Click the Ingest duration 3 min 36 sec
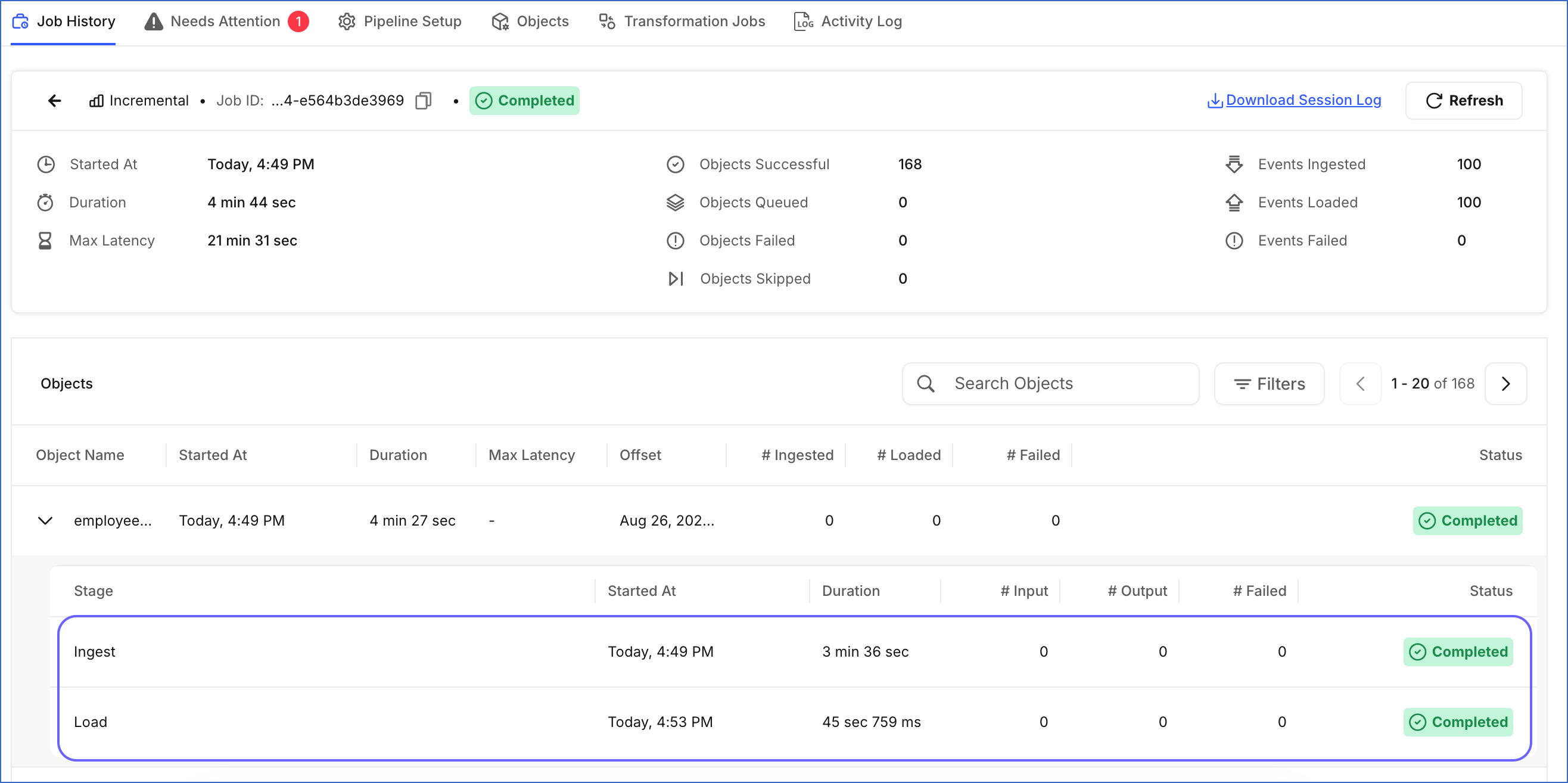Image resolution: width=1568 pixels, height=783 pixels. coord(866,651)
